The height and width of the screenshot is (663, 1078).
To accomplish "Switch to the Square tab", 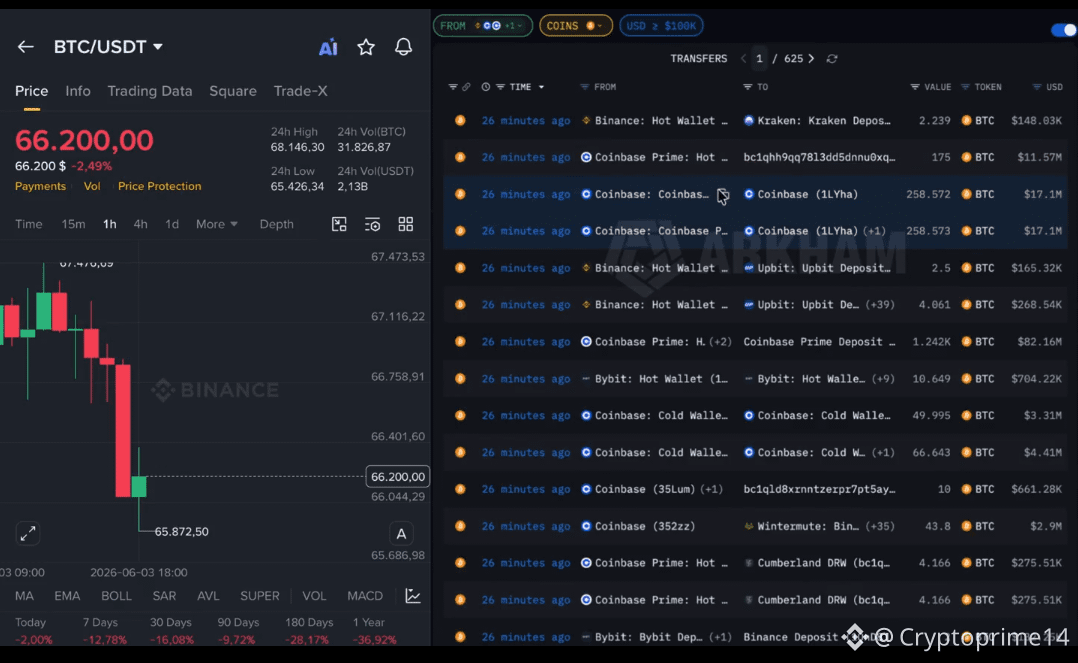I will (x=232, y=91).
